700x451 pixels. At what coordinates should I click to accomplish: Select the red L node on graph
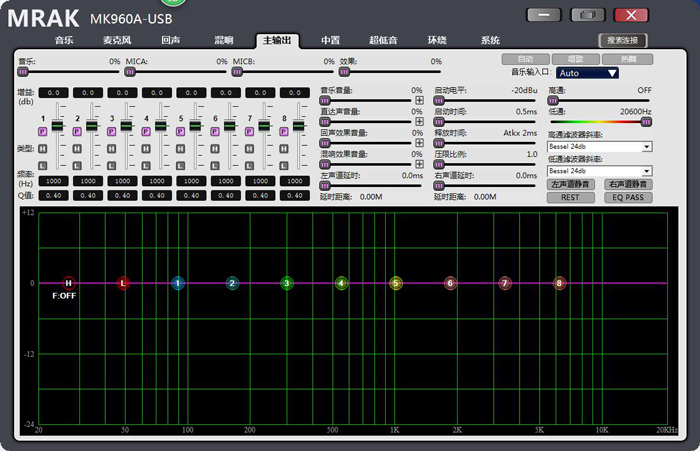pyautogui.click(x=123, y=283)
